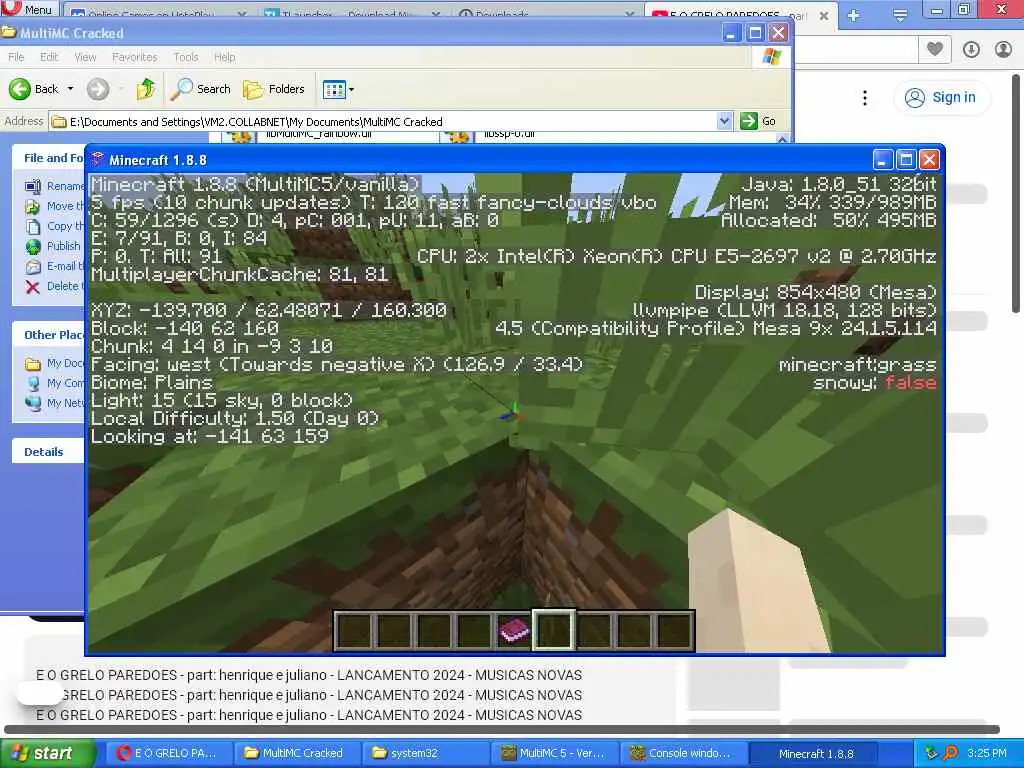Select the first empty hotbar slot

[x=354, y=630]
